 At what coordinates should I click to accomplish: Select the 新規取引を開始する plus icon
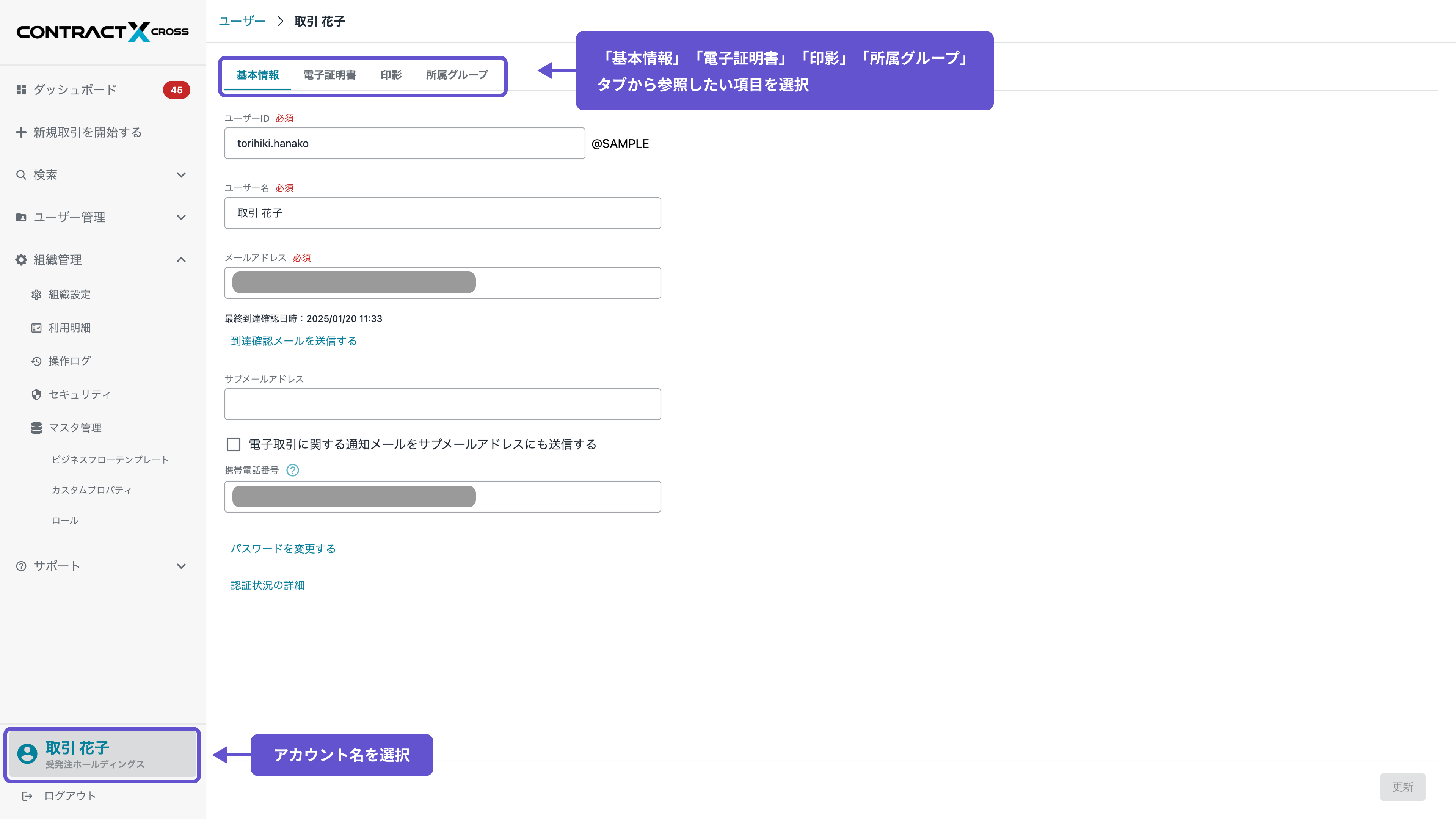(21, 132)
